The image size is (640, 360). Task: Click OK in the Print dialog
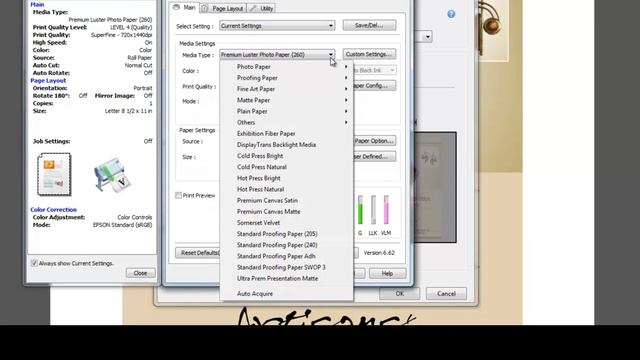tap(400, 293)
